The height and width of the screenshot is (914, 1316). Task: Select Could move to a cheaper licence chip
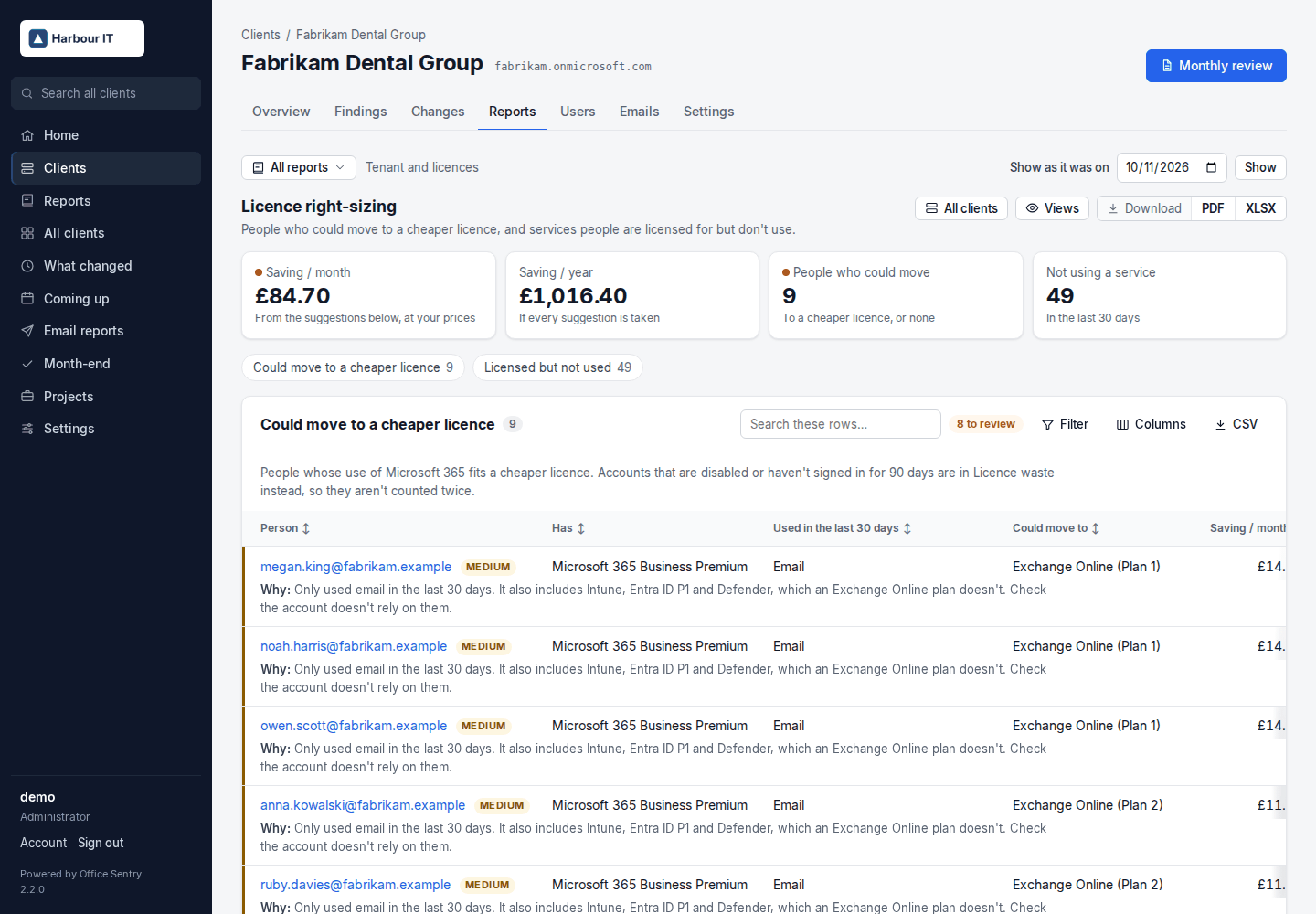[x=353, y=367]
